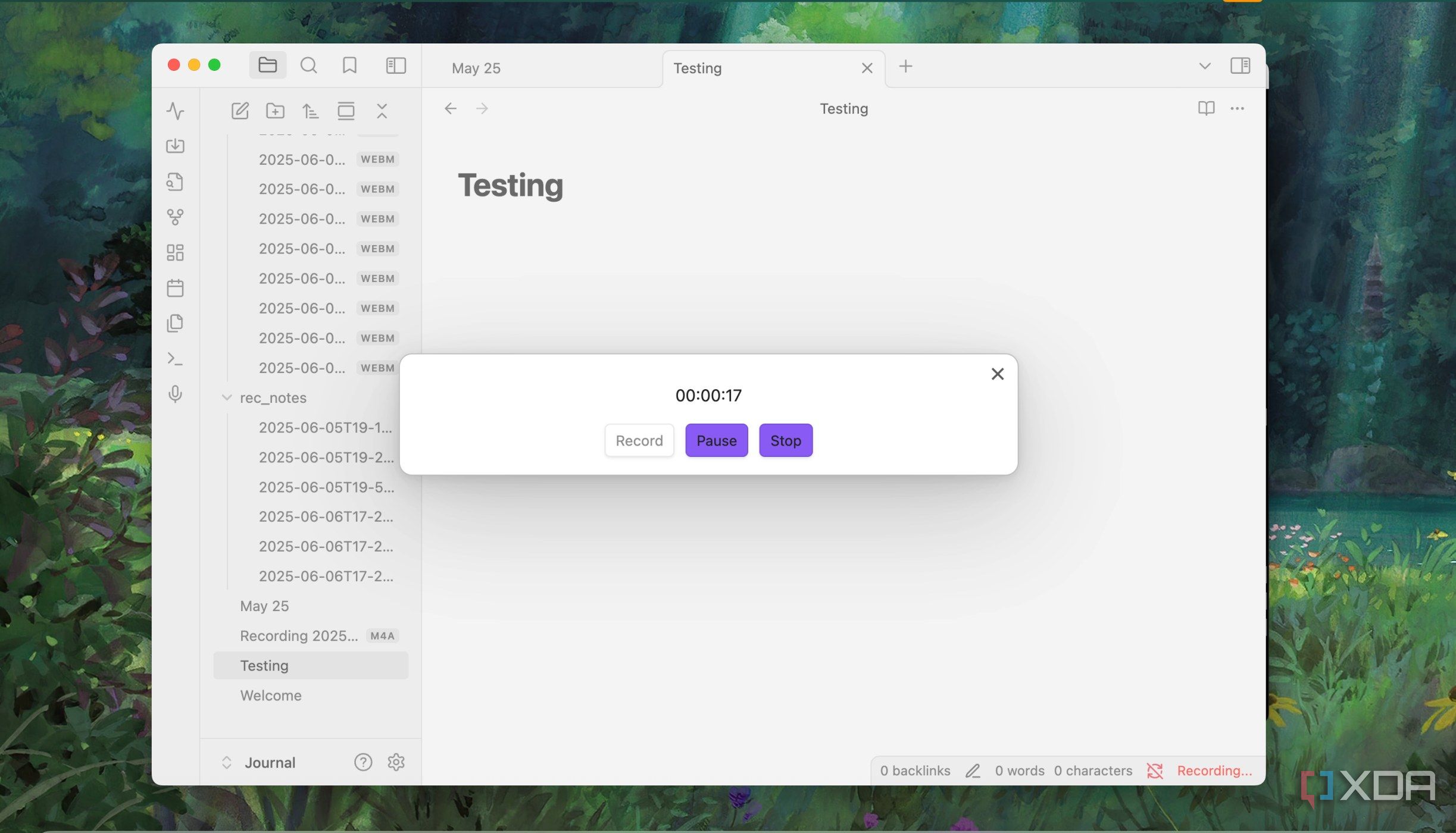
Task: Open the note's more options menu
Action: [x=1237, y=108]
